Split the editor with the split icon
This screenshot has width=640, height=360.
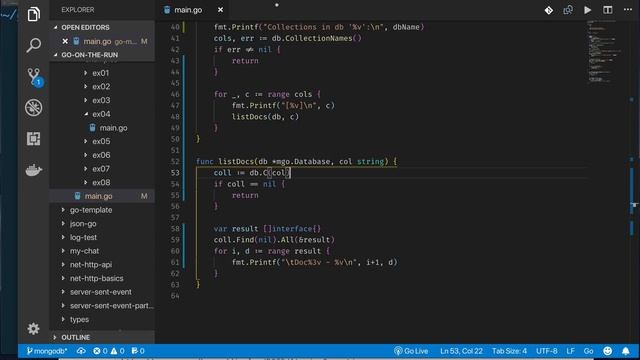coord(608,10)
